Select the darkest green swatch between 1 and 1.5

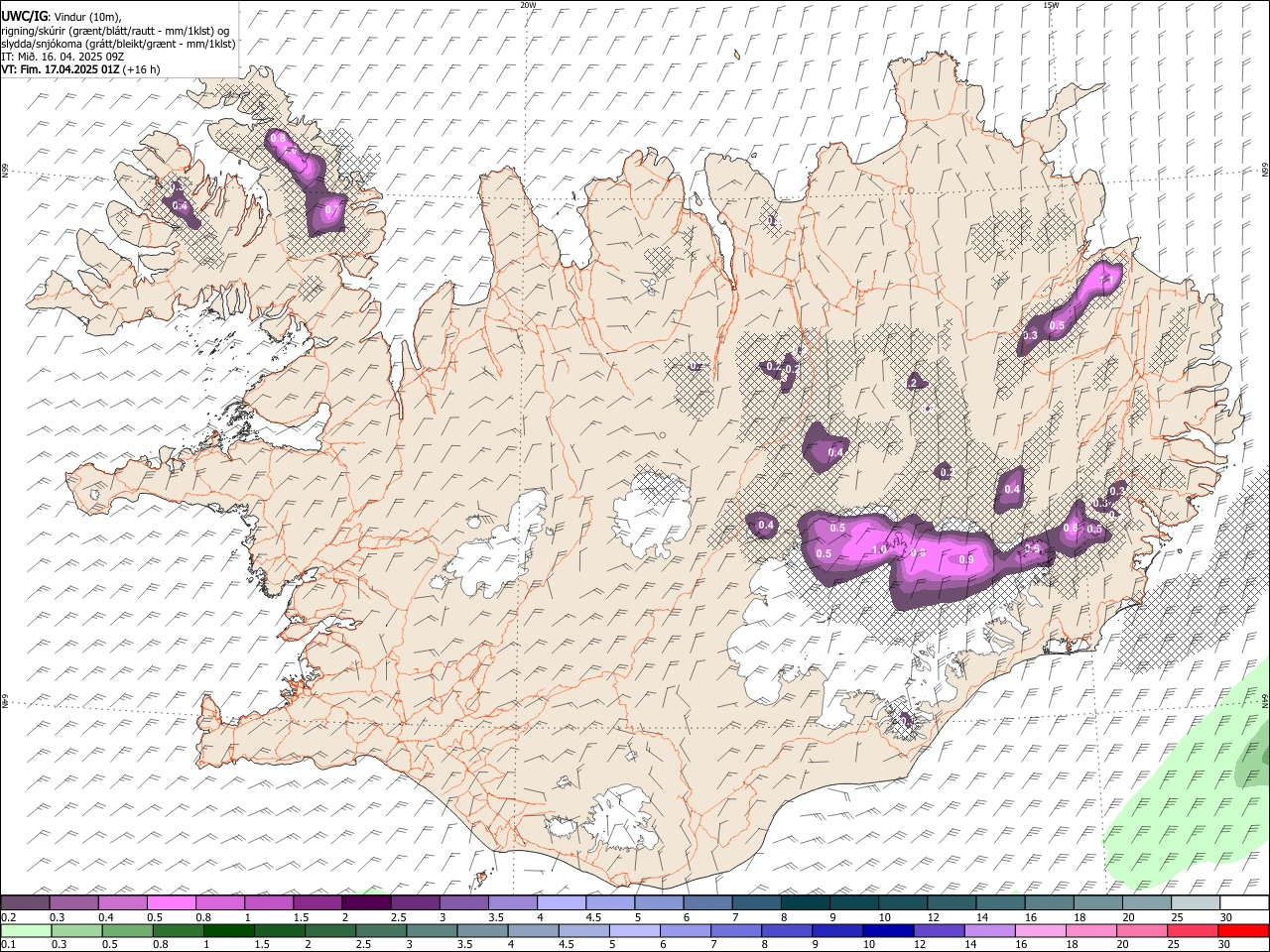tap(228, 930)
